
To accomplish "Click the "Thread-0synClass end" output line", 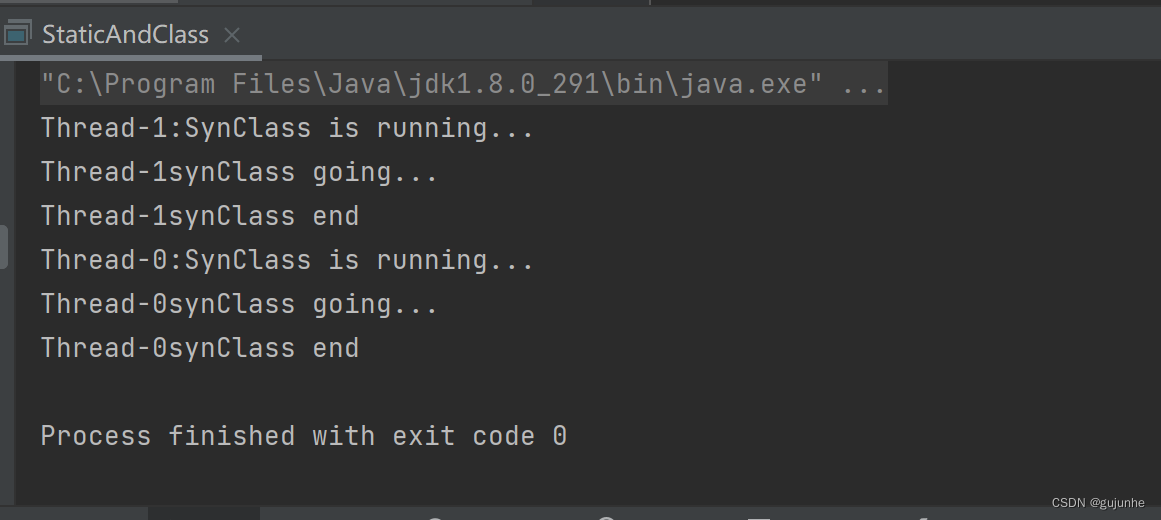I will point(200,348).
